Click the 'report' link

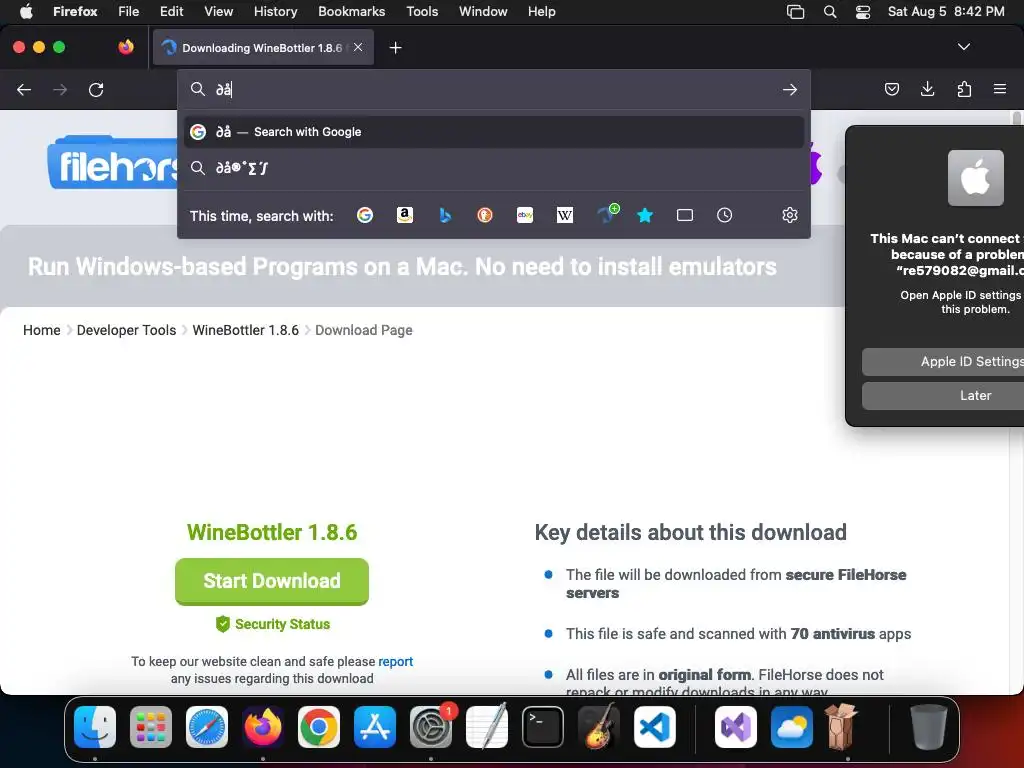coord(395,661)
